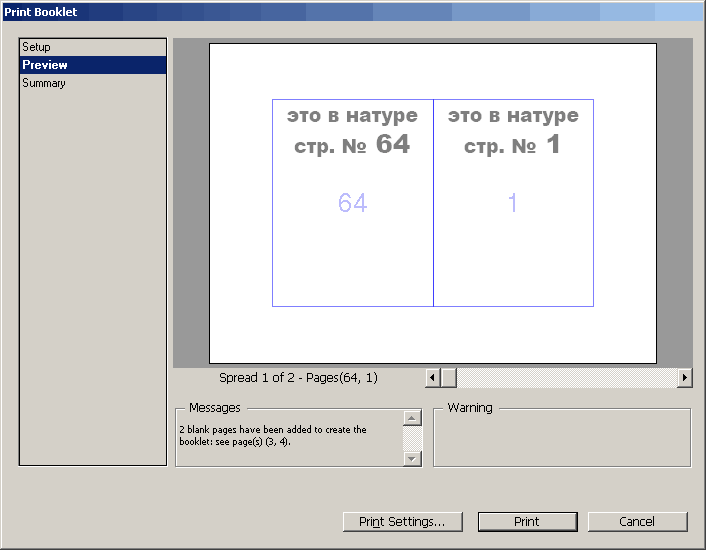Click Messages box down arrow
Screen dimensions: 706x550
point(412,459)
